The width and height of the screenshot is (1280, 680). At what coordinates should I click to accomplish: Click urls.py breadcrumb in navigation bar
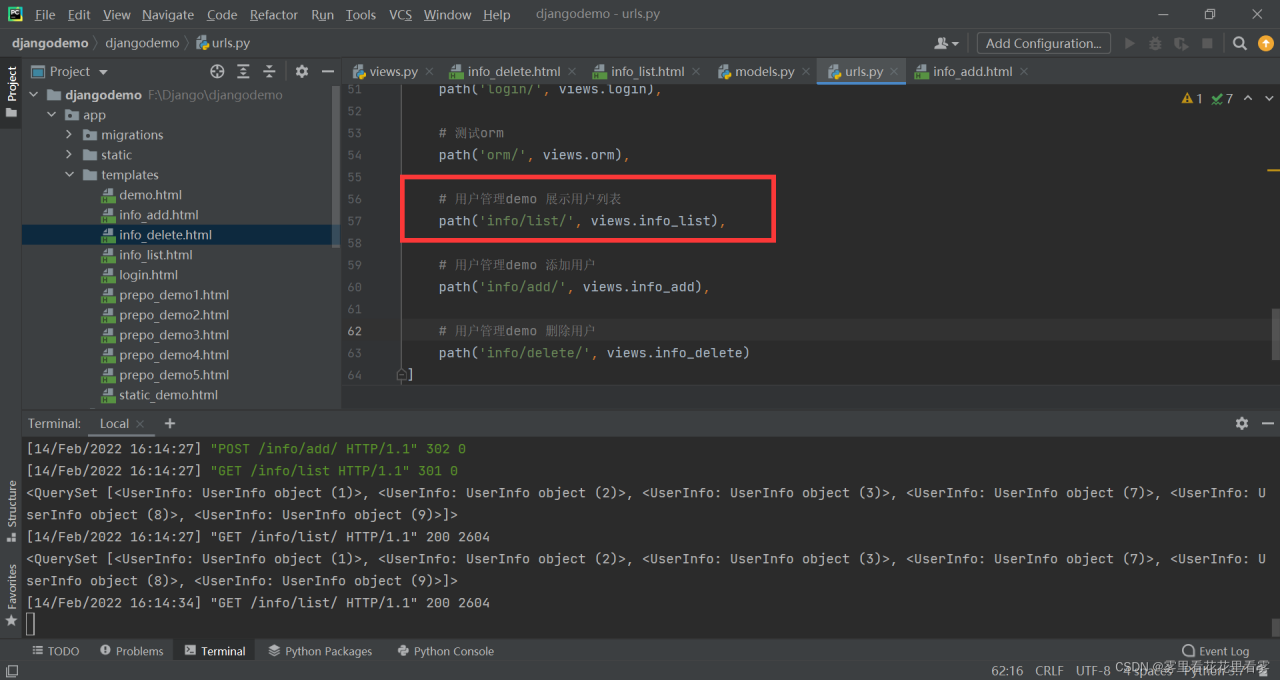223,43
